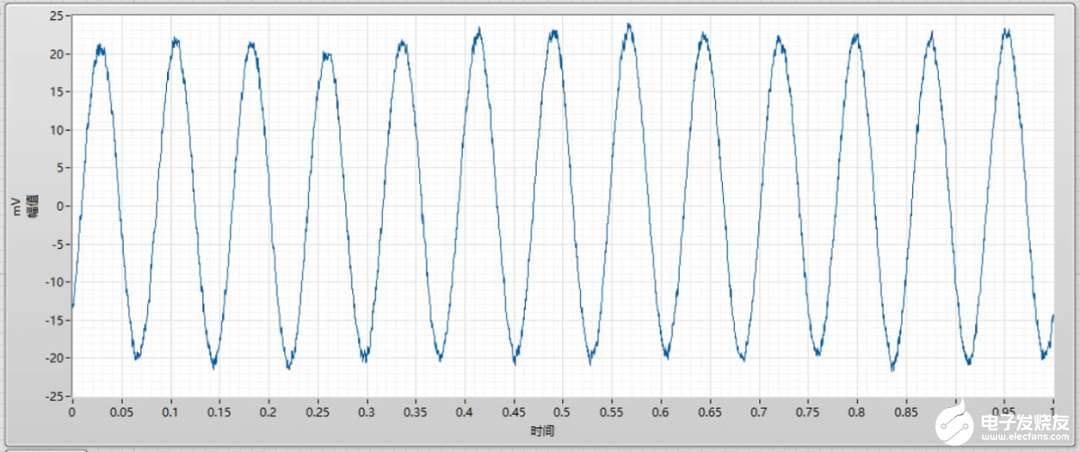
Task: Click the 0.35 time axis label
Action: 416,412
